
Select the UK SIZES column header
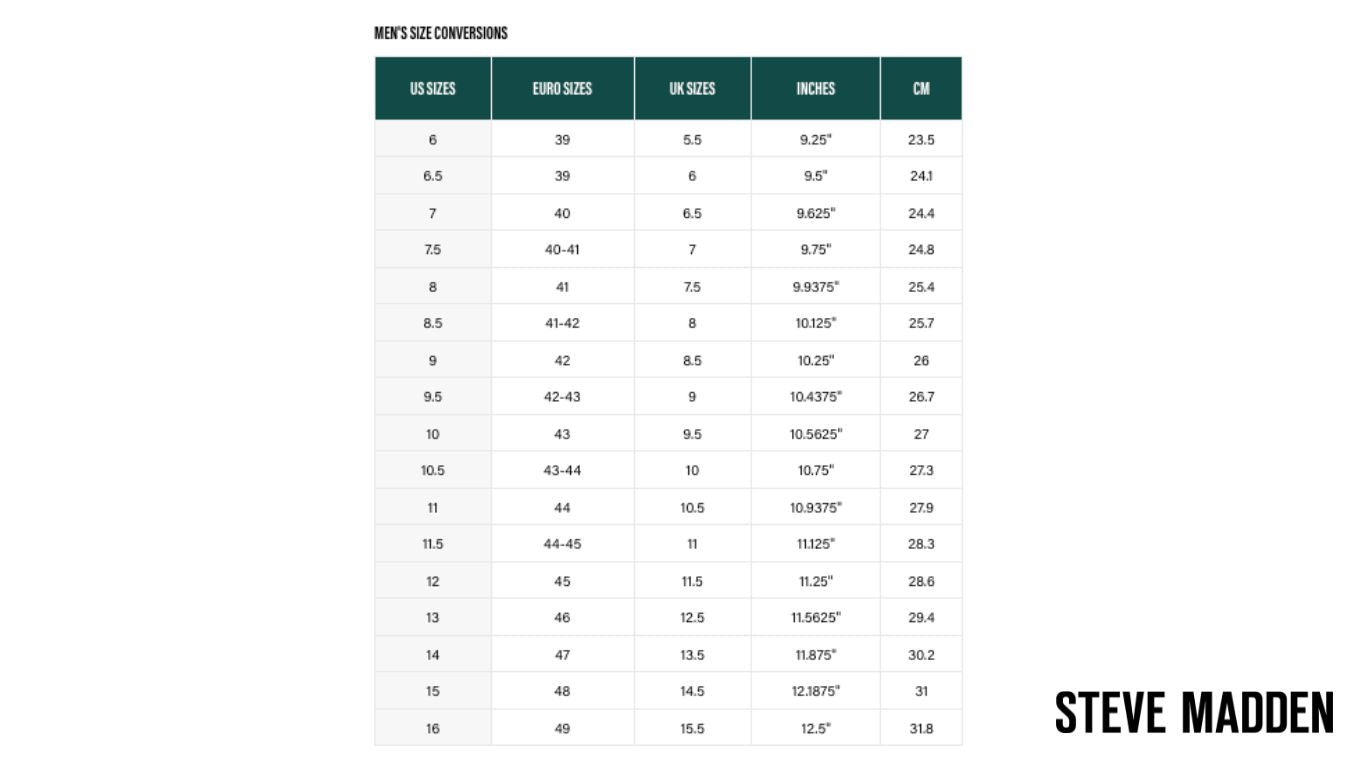point(692,88)
